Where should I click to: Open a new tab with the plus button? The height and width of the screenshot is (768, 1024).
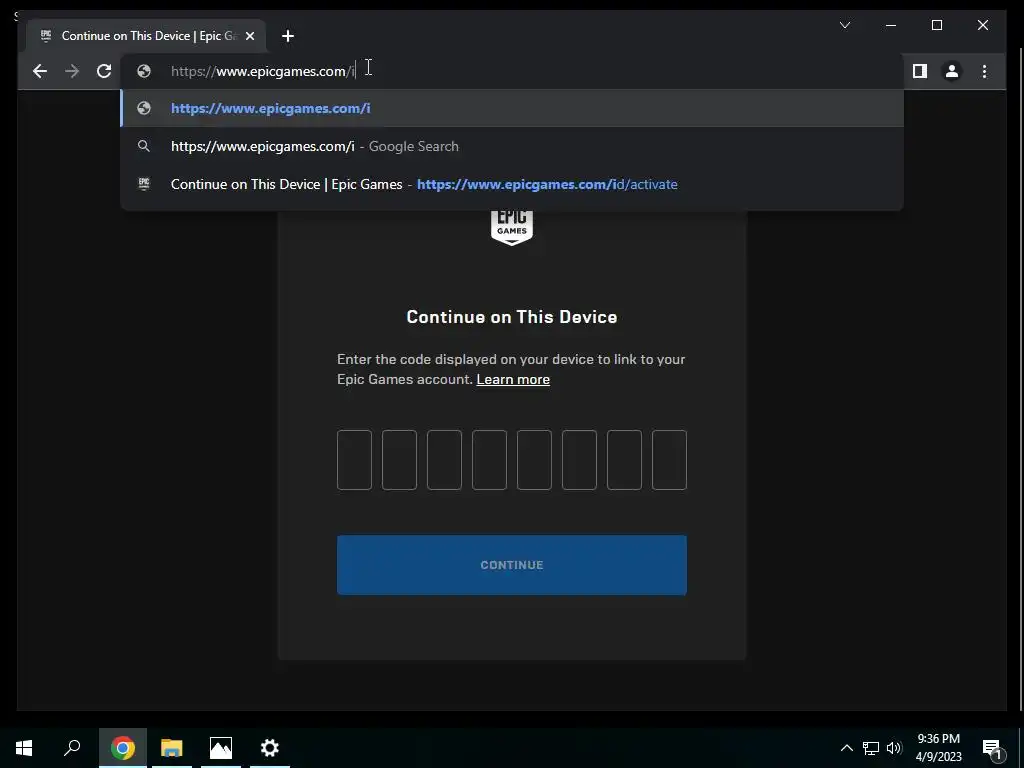(x=288, y=36)
